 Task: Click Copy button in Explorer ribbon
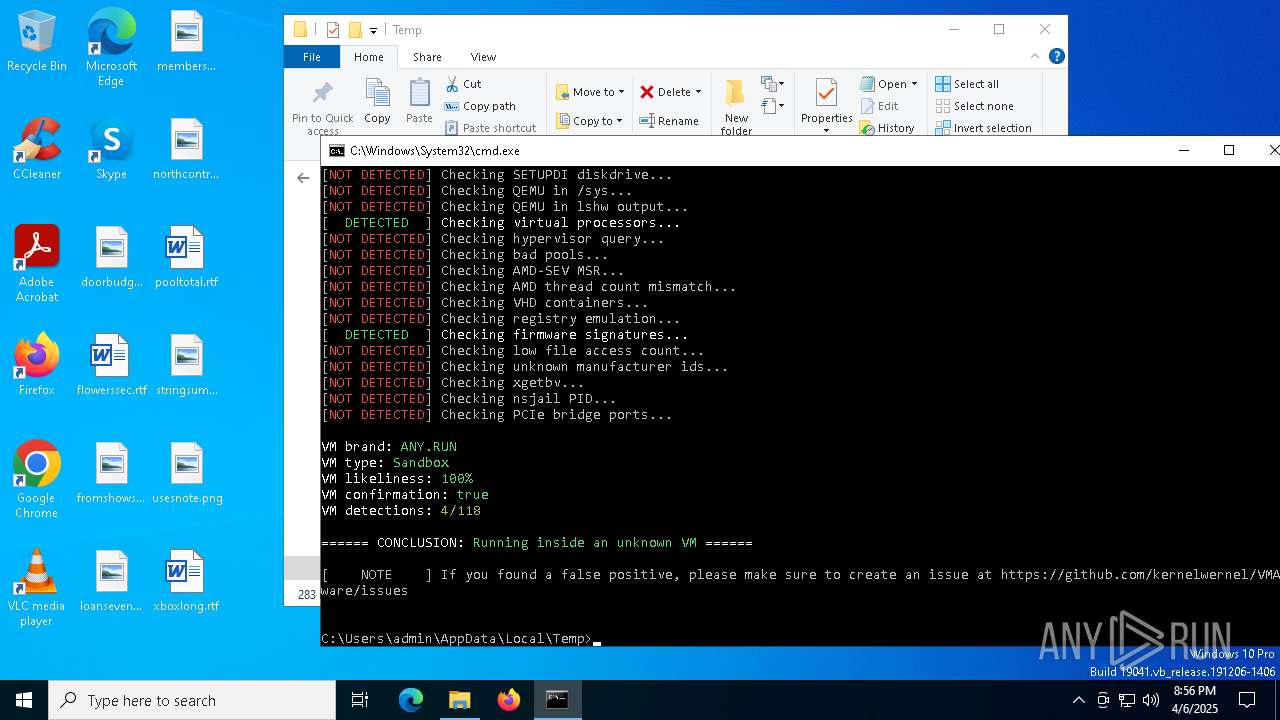(x=377, y=102)
